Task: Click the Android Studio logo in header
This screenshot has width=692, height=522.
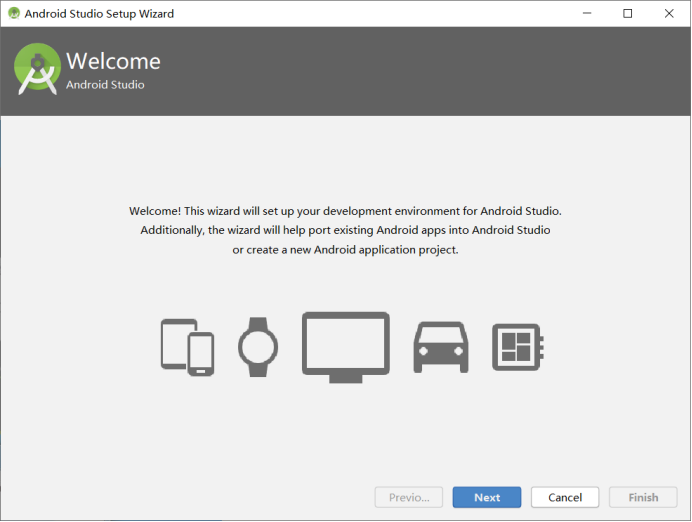Action: [38, 69]
